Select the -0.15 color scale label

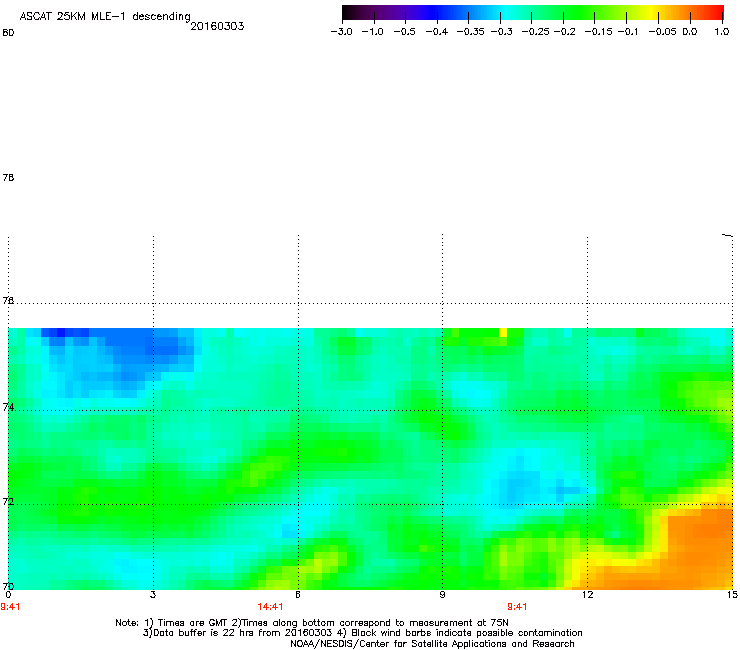coord(598,32)
